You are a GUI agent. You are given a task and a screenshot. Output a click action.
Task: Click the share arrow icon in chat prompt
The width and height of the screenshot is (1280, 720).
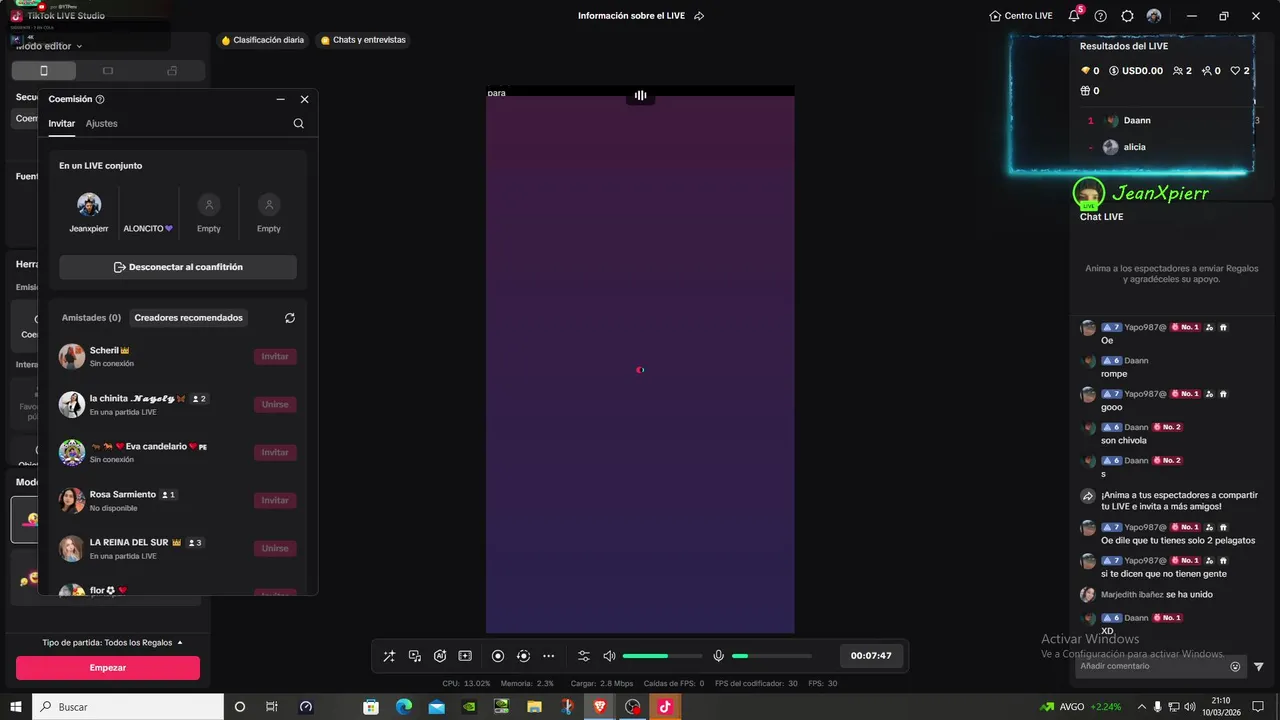(1088, 497)
